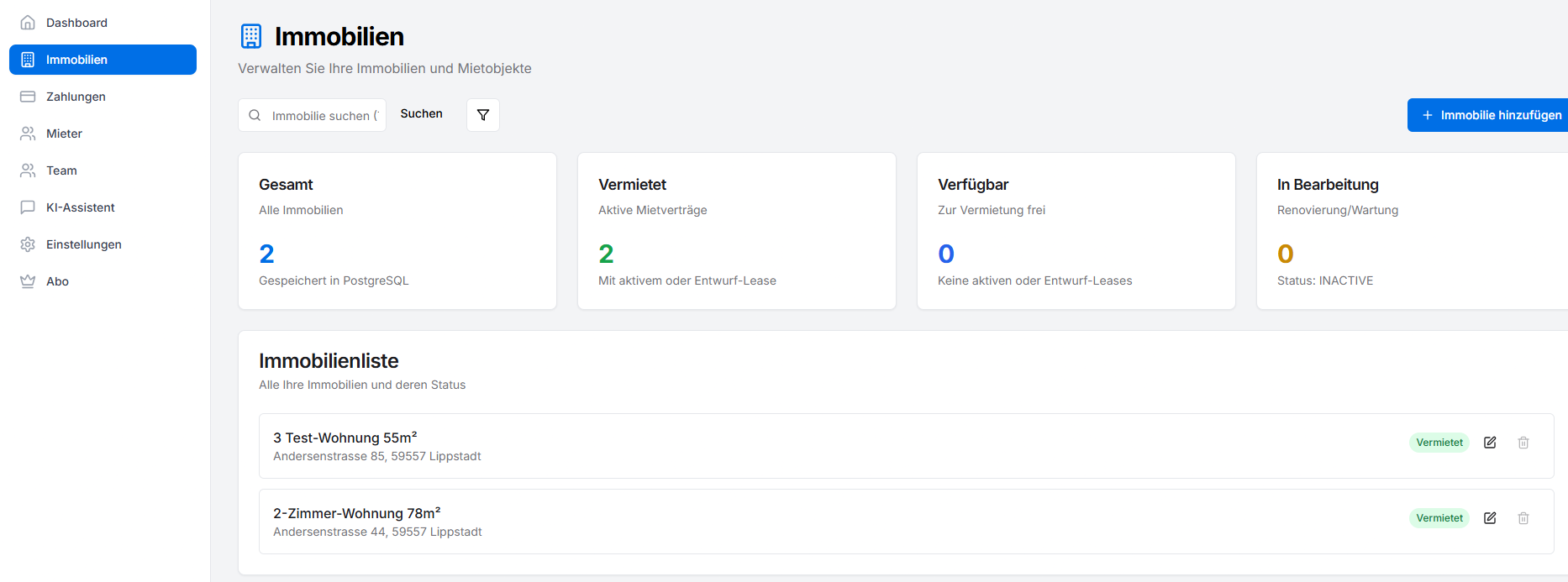Click the Einstellungen gear icon
This screenshot has height=582, width=1568.
tap(28, 244)
